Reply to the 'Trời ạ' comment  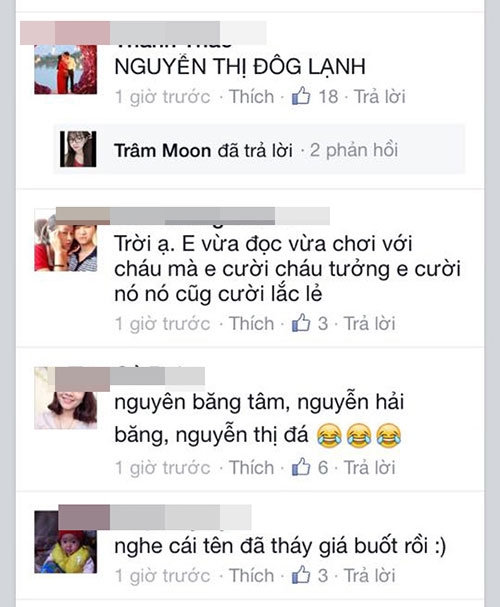point(370,323)
